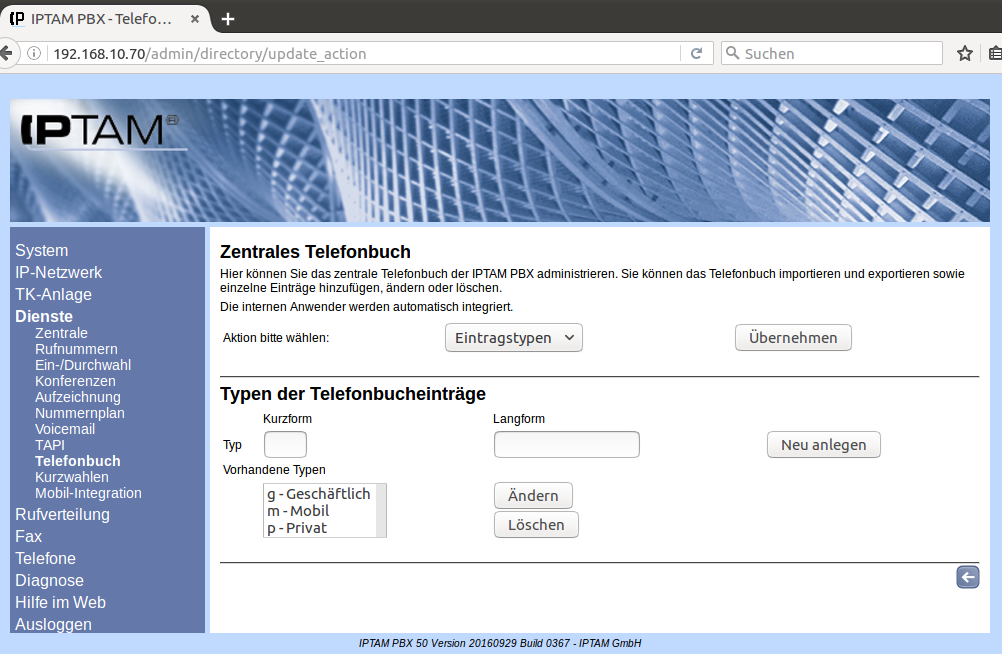Click the Neu anlegen button
The height and width of the screenshot is (654, 1002).
tap(823, 445)
